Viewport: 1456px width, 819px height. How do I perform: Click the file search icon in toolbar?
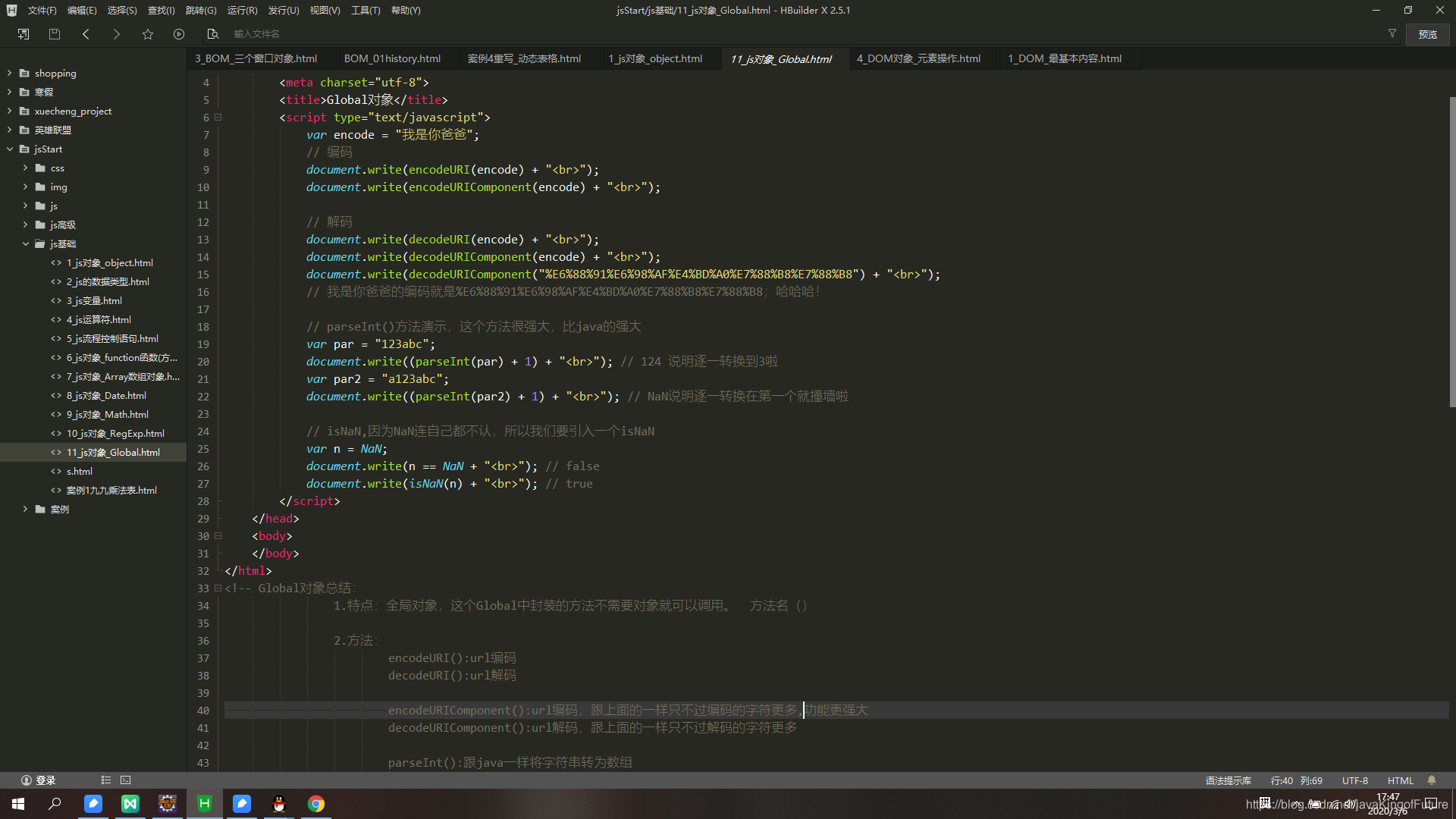[213, 34]
